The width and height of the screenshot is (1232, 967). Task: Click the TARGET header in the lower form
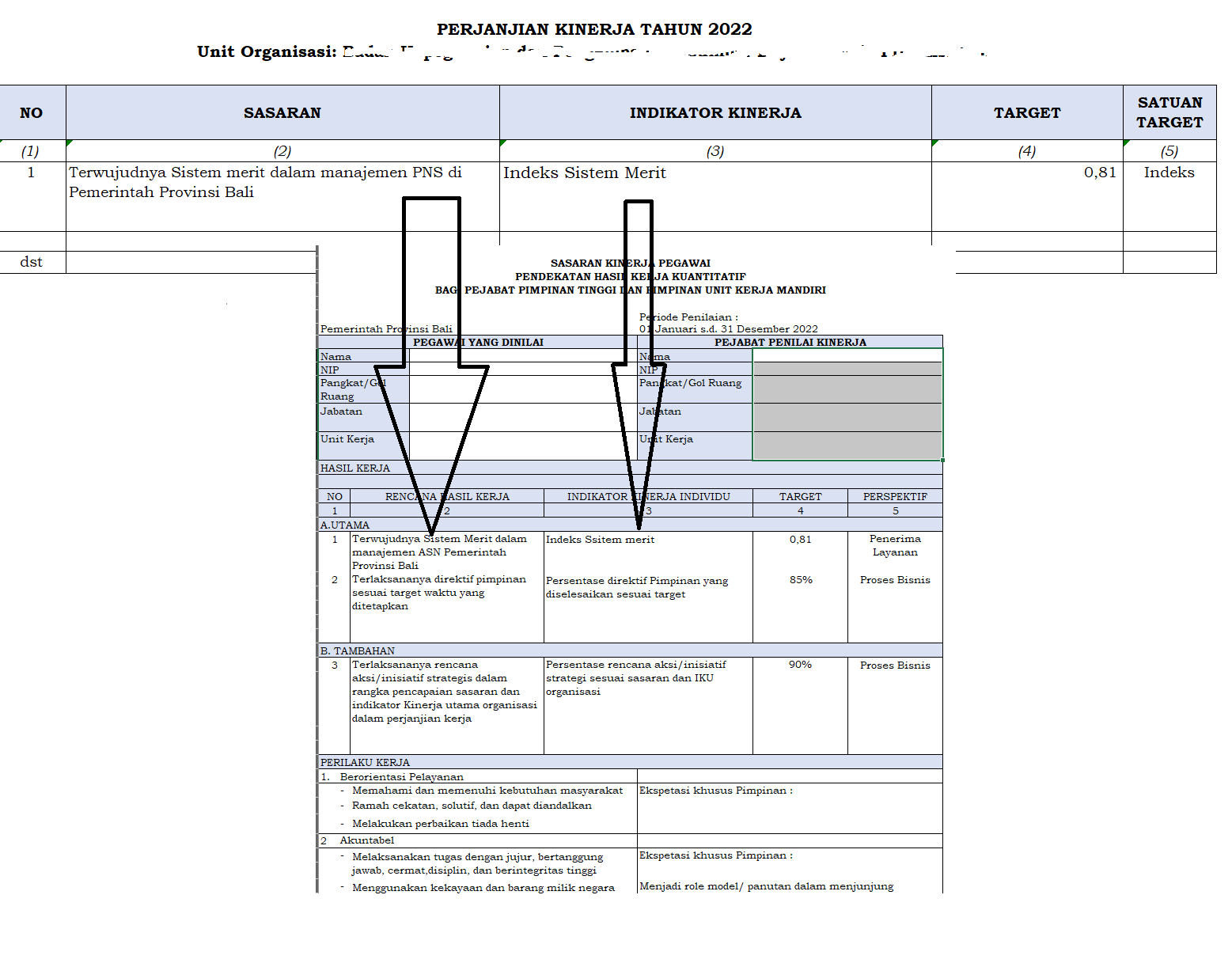pos(800,496)
